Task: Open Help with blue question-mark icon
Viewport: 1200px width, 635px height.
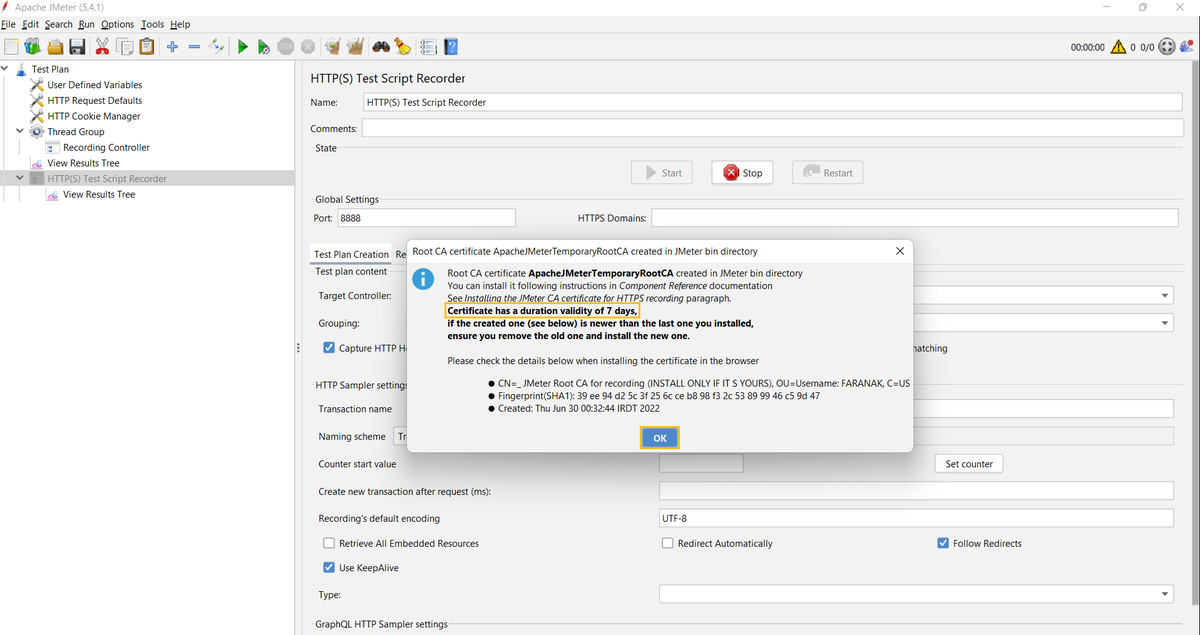Action: click(451, 46)
